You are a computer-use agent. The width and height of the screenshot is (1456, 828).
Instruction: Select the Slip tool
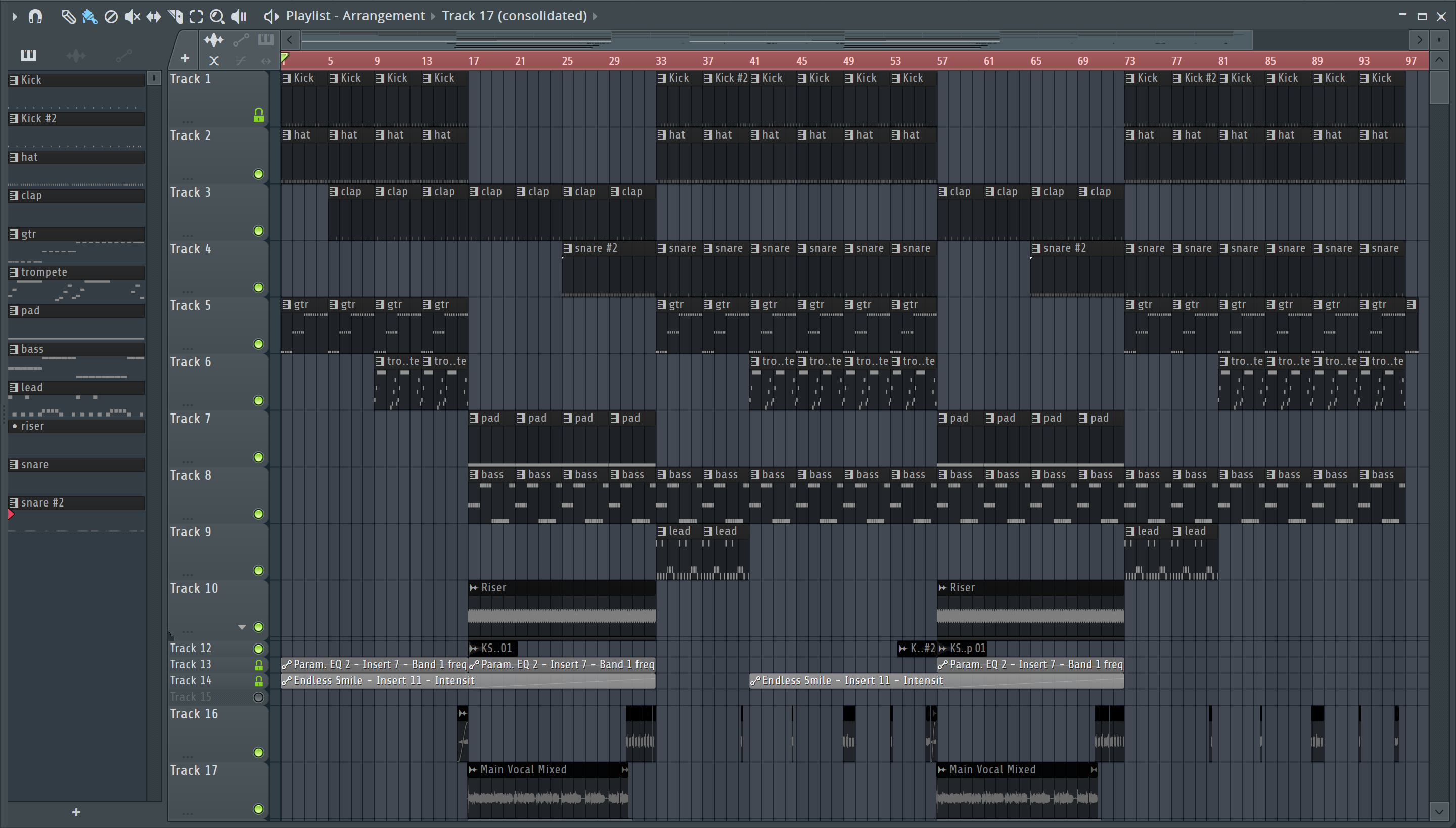tap(154, 17)
